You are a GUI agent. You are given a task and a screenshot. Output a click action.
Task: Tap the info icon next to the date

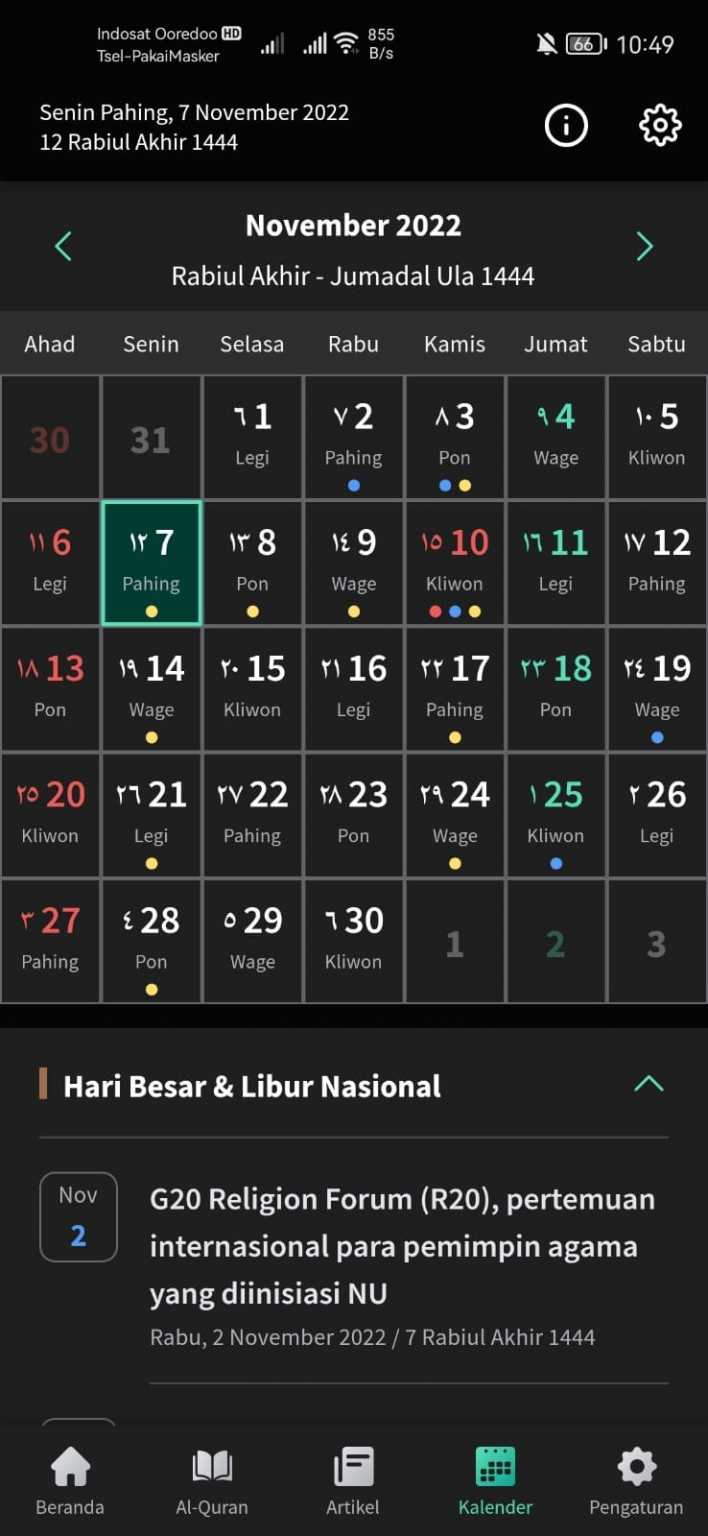[x=566, y=126]
